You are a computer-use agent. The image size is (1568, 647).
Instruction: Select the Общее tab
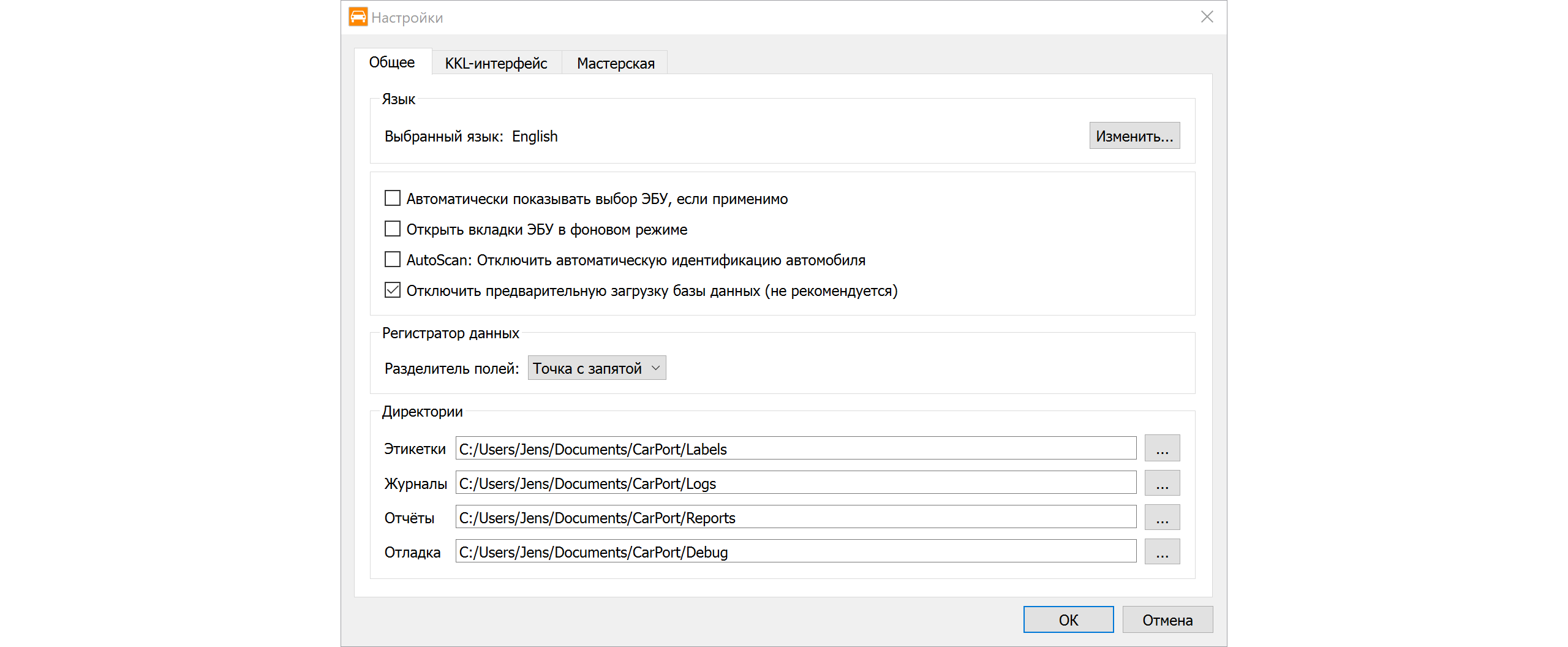pyautogui.click(x=392, y=62)
